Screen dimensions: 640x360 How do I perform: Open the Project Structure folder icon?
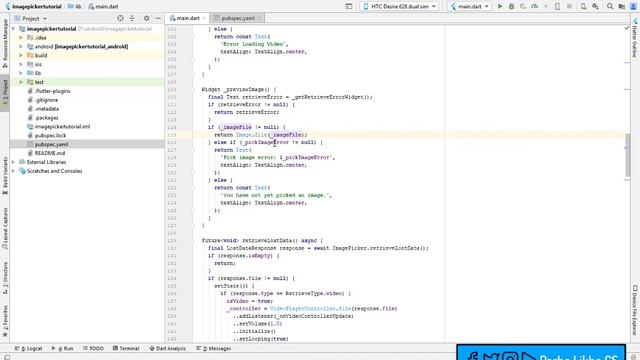coord(622,7)
